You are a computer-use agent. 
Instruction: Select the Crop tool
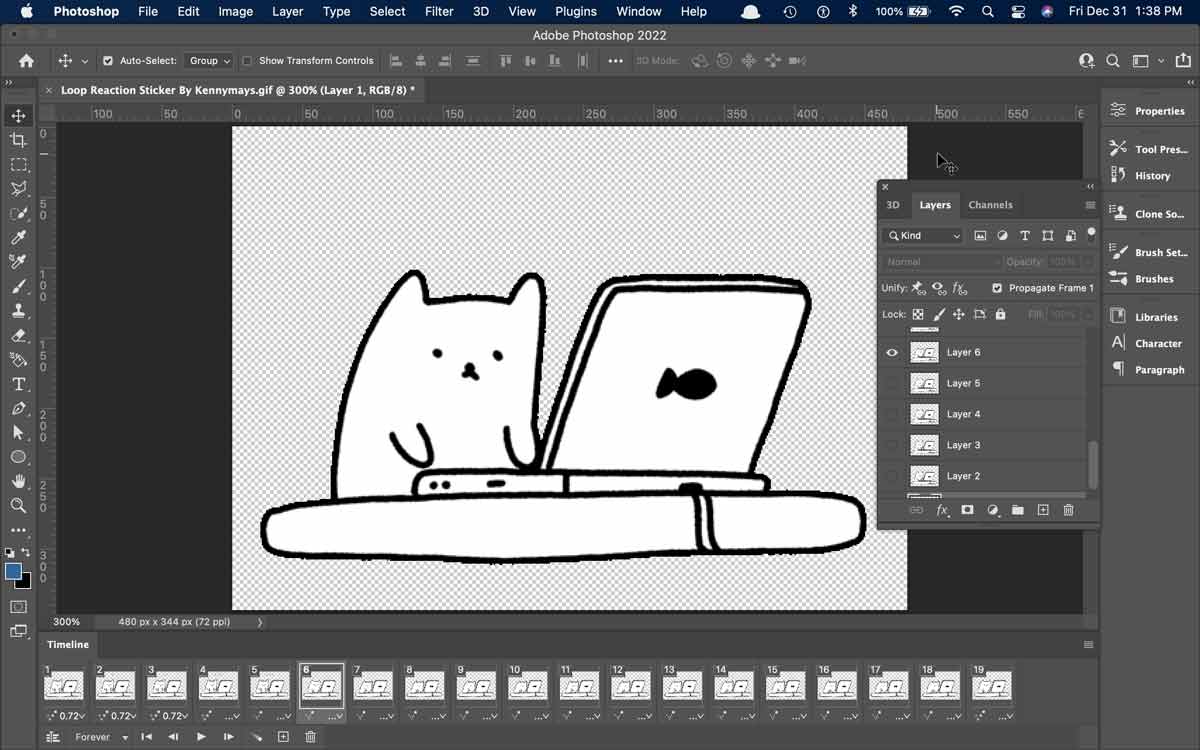(x=18, y=140)
